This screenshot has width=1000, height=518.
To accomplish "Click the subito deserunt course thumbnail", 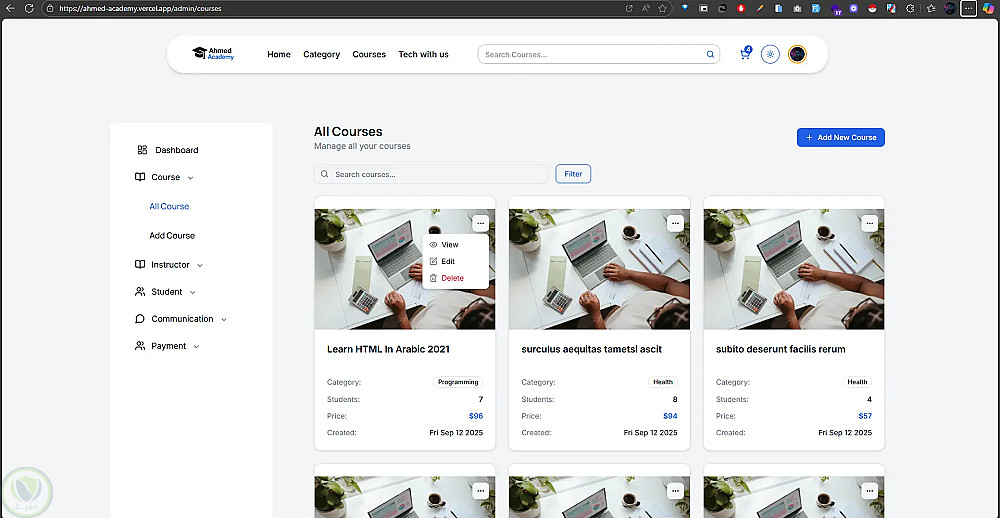I will tap(793, 269).
